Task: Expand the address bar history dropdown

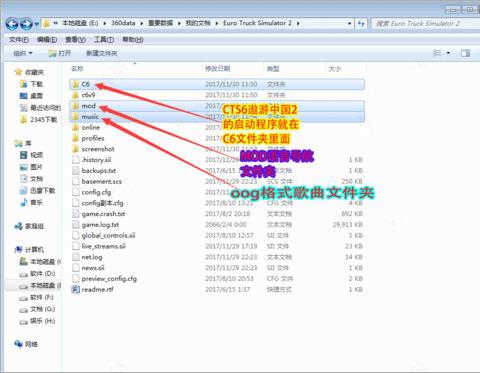Action: click(349, 23)
